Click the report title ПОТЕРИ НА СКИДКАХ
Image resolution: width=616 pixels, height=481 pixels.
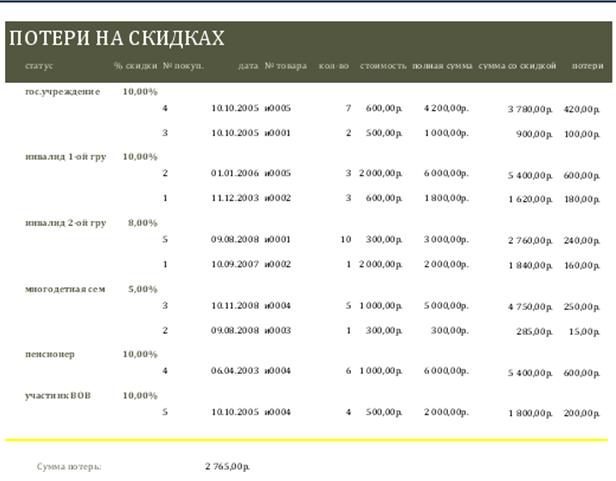[116, 39]
